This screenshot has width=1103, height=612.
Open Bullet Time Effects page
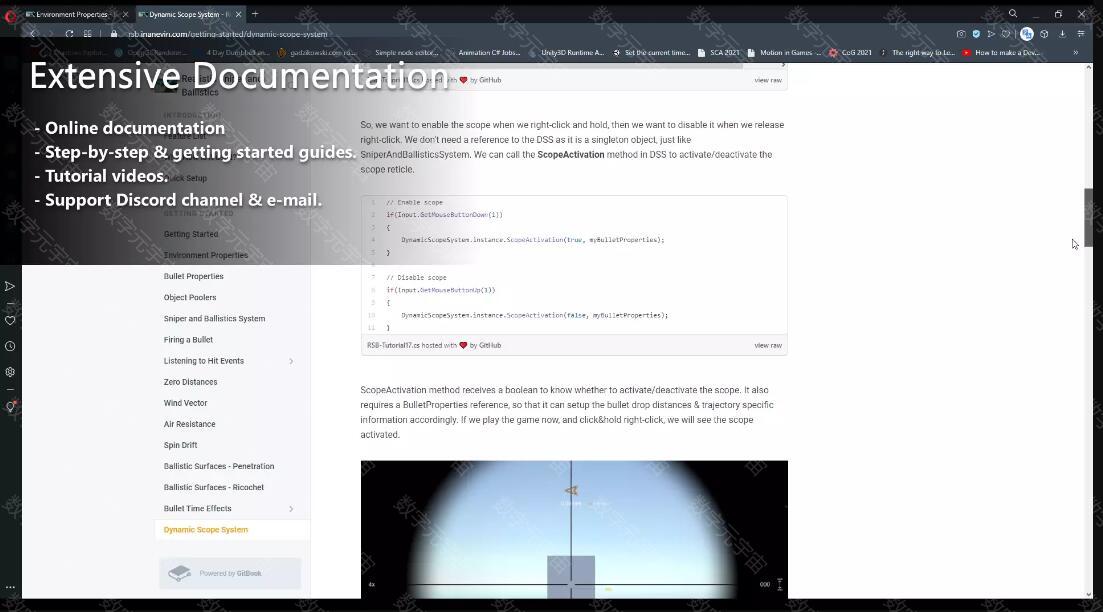(x=198, y=509)
